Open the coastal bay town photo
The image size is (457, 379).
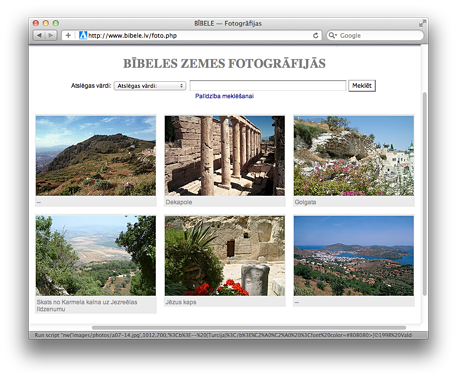354,256
